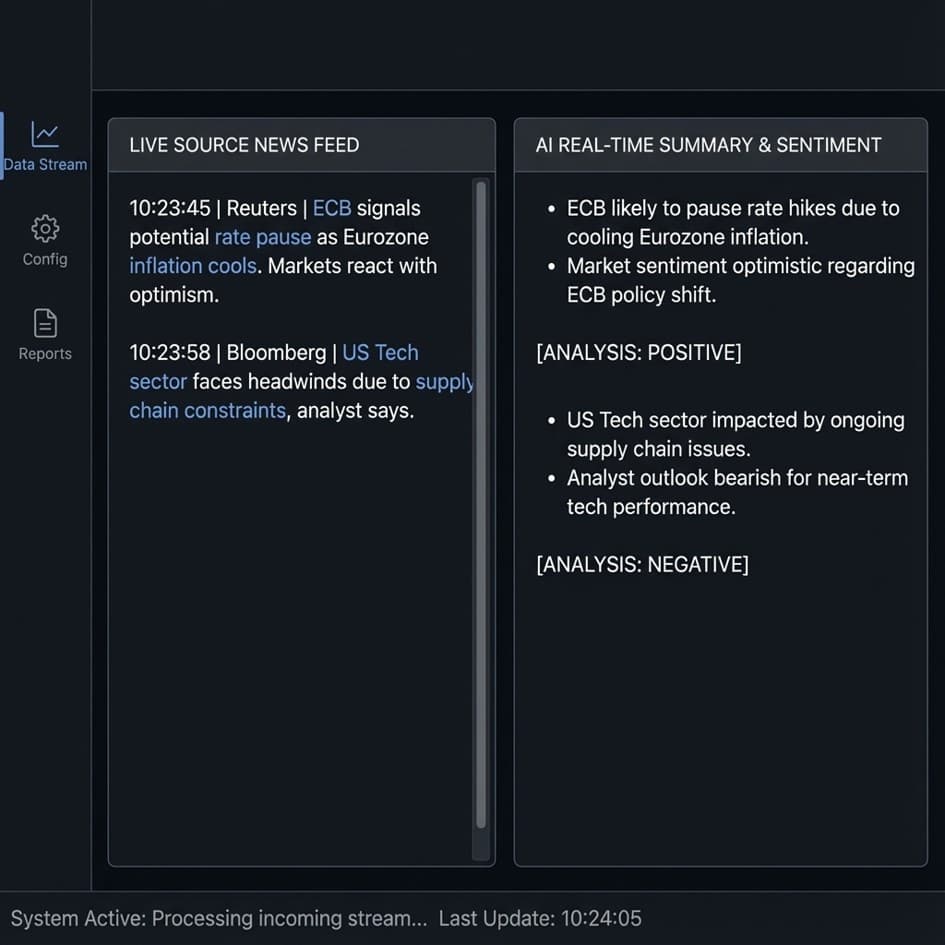Open the "inflation cools" link
The height and width of the screenshot is (945, 945).
tap(193, 267)
